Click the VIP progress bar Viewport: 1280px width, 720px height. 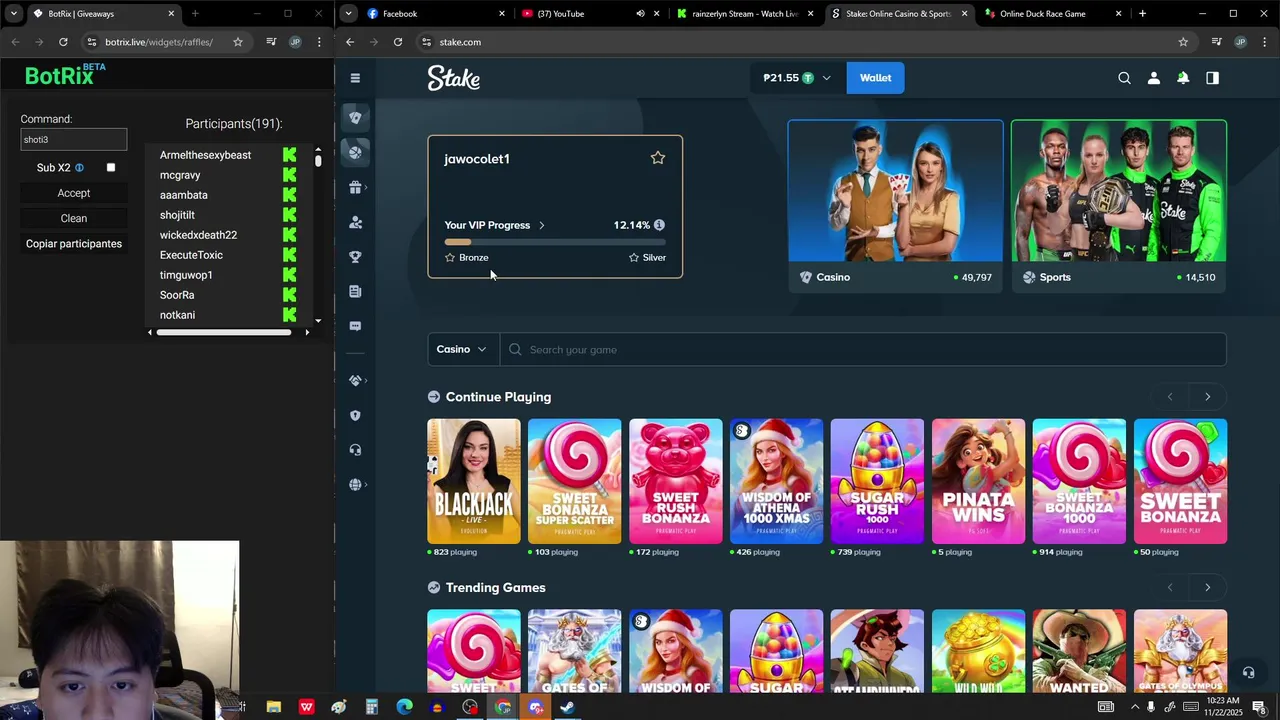click(x=555, y=242)
